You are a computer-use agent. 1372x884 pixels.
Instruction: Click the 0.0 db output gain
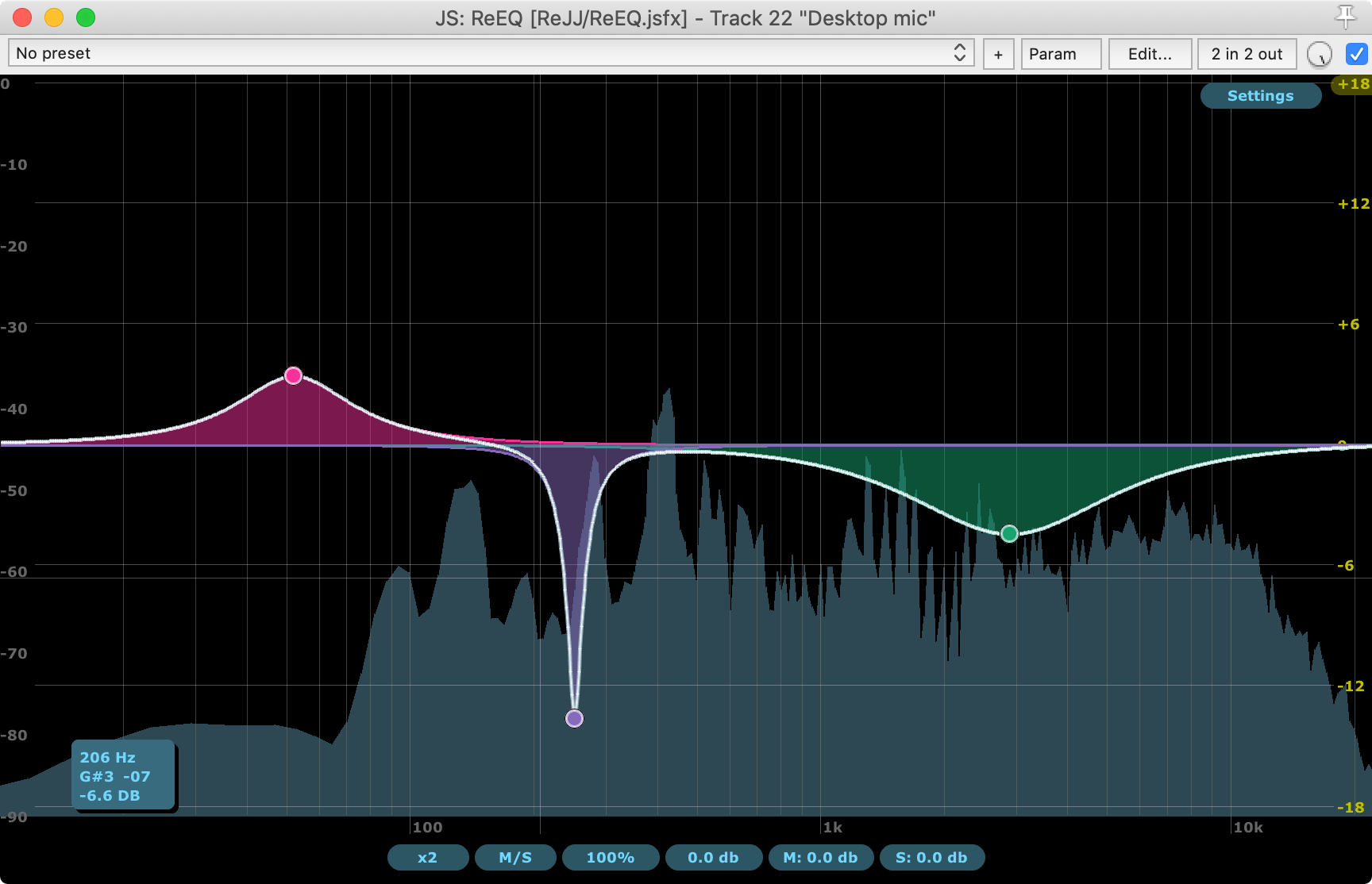point(713,857)
